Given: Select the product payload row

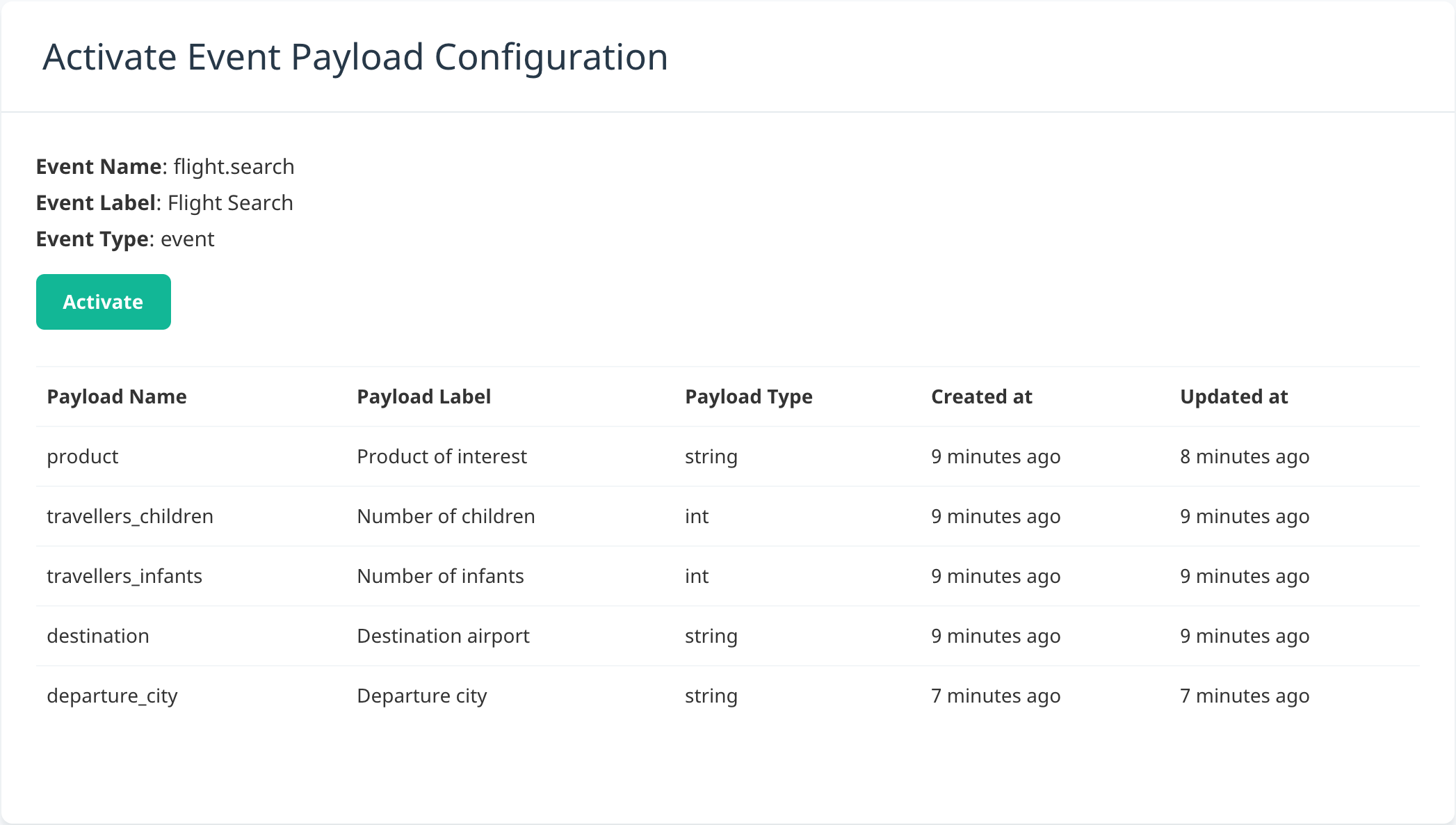Looking at the screenshot, I should click(x=728, y=456).
